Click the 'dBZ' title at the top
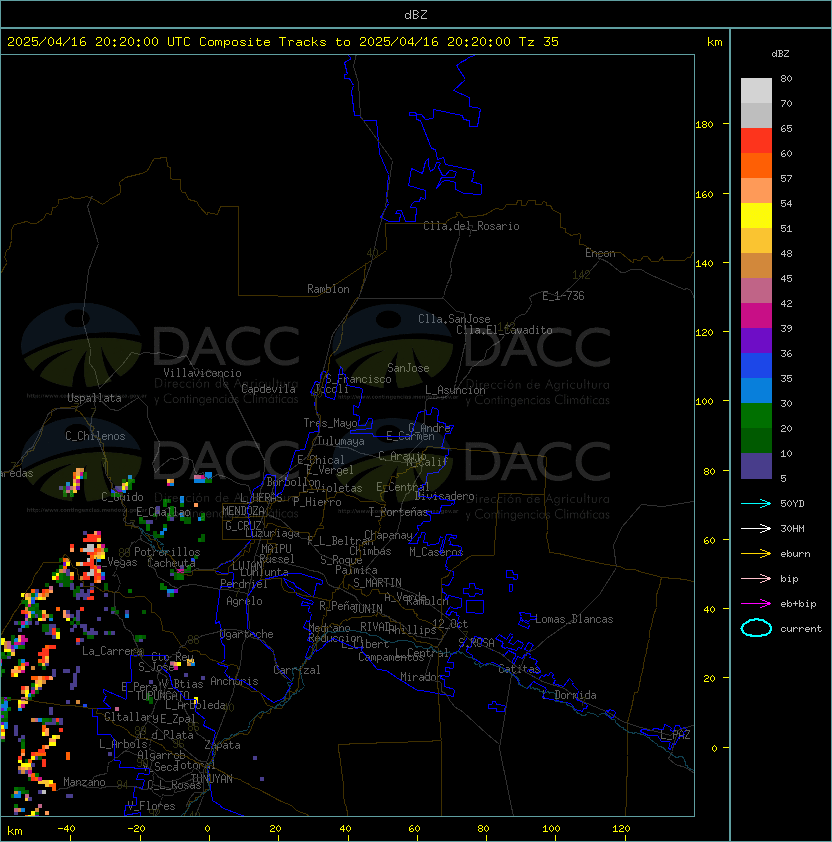Screen dimensions: 832x842 tap(416, 15)
